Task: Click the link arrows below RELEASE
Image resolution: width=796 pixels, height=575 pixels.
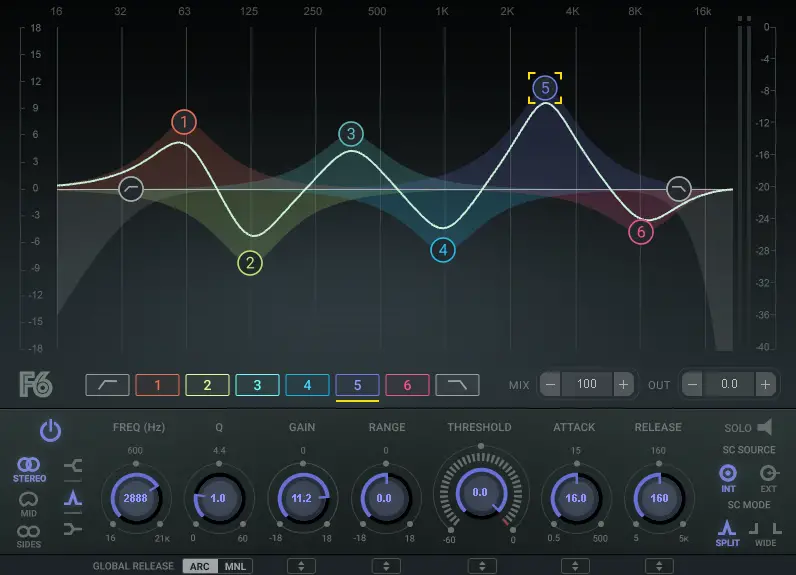Action: point(659,566)
